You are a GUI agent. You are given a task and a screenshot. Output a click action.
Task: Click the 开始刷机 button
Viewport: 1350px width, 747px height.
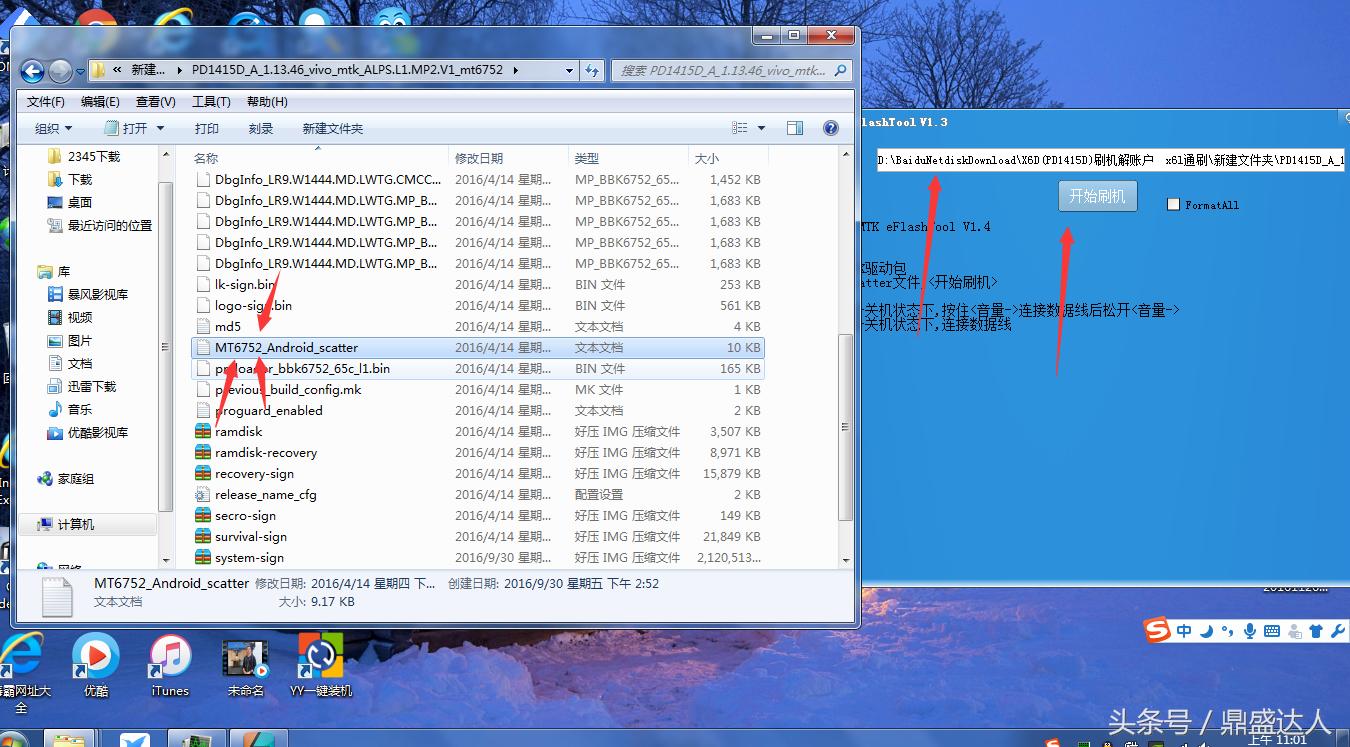1097,196
